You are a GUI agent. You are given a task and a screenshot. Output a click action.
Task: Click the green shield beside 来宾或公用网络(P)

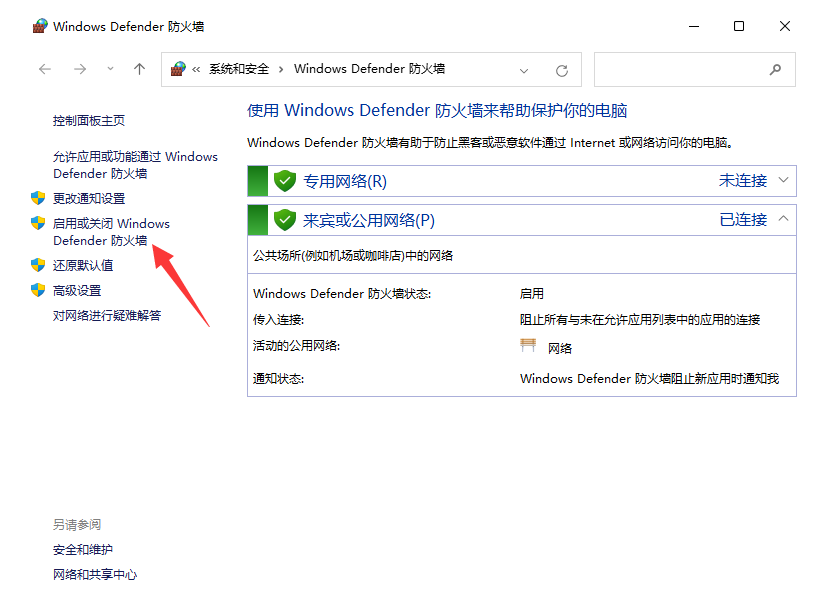285,220
